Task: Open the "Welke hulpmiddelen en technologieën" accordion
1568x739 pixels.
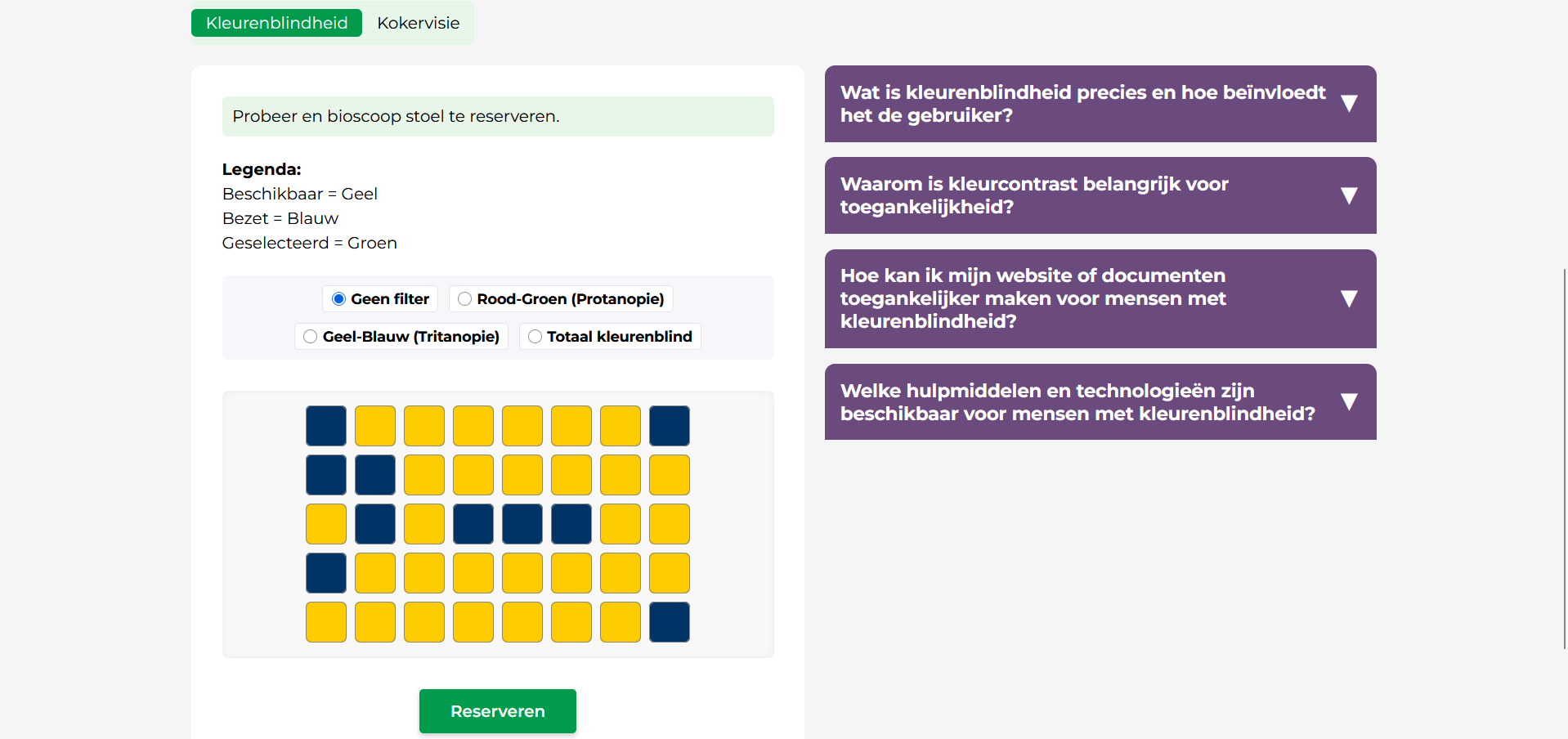Action: click(1100, 402)
